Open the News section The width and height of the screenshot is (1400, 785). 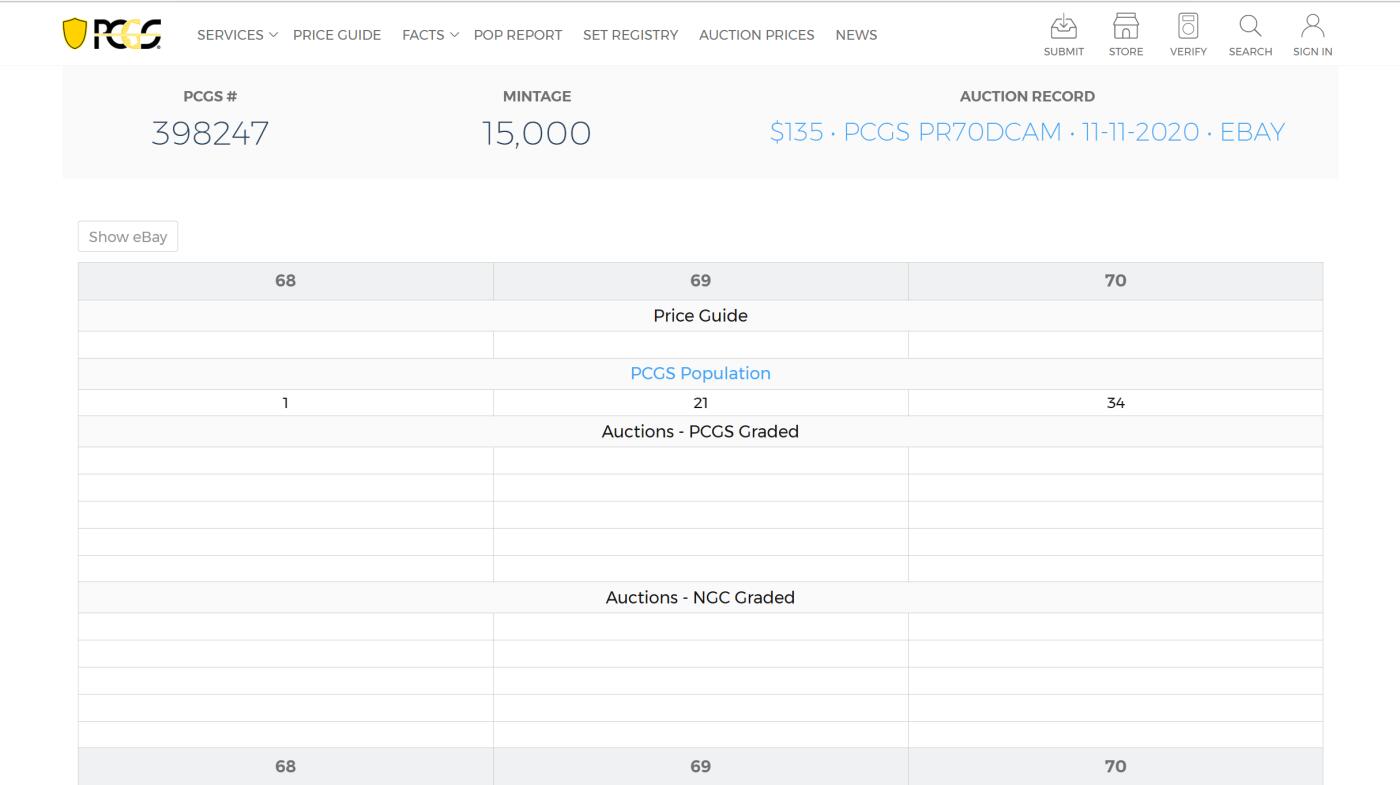coord(856,35)
